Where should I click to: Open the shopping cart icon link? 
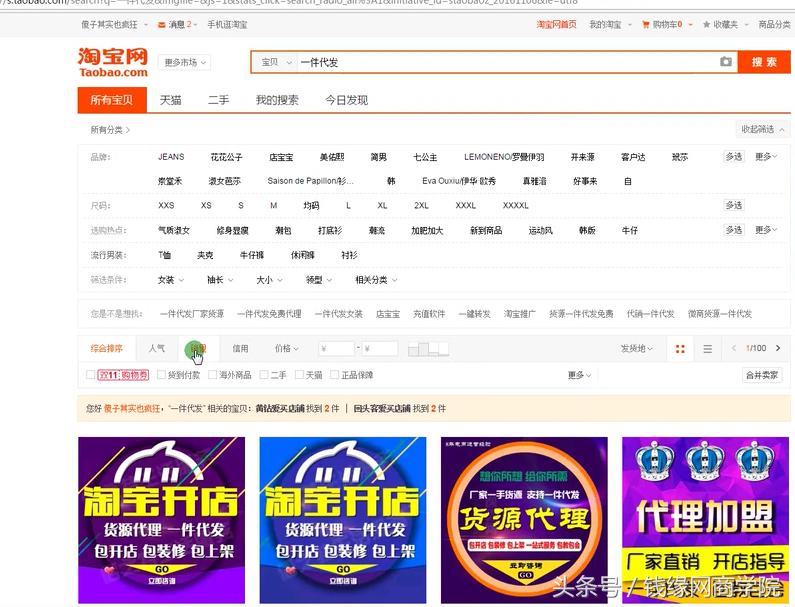point(645,24)
